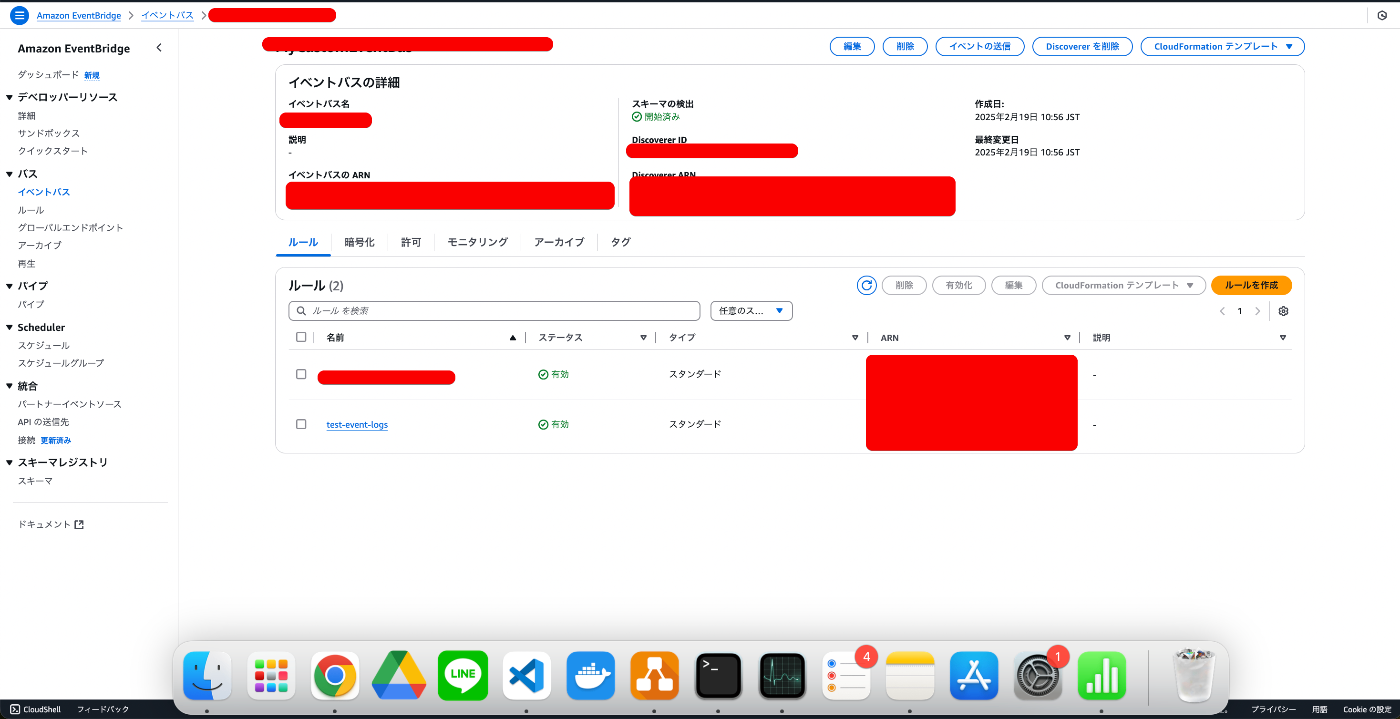
Task: Open グローバルエンドポイント in sidebar
Action: pyautogui.click(x=70, y=227)
